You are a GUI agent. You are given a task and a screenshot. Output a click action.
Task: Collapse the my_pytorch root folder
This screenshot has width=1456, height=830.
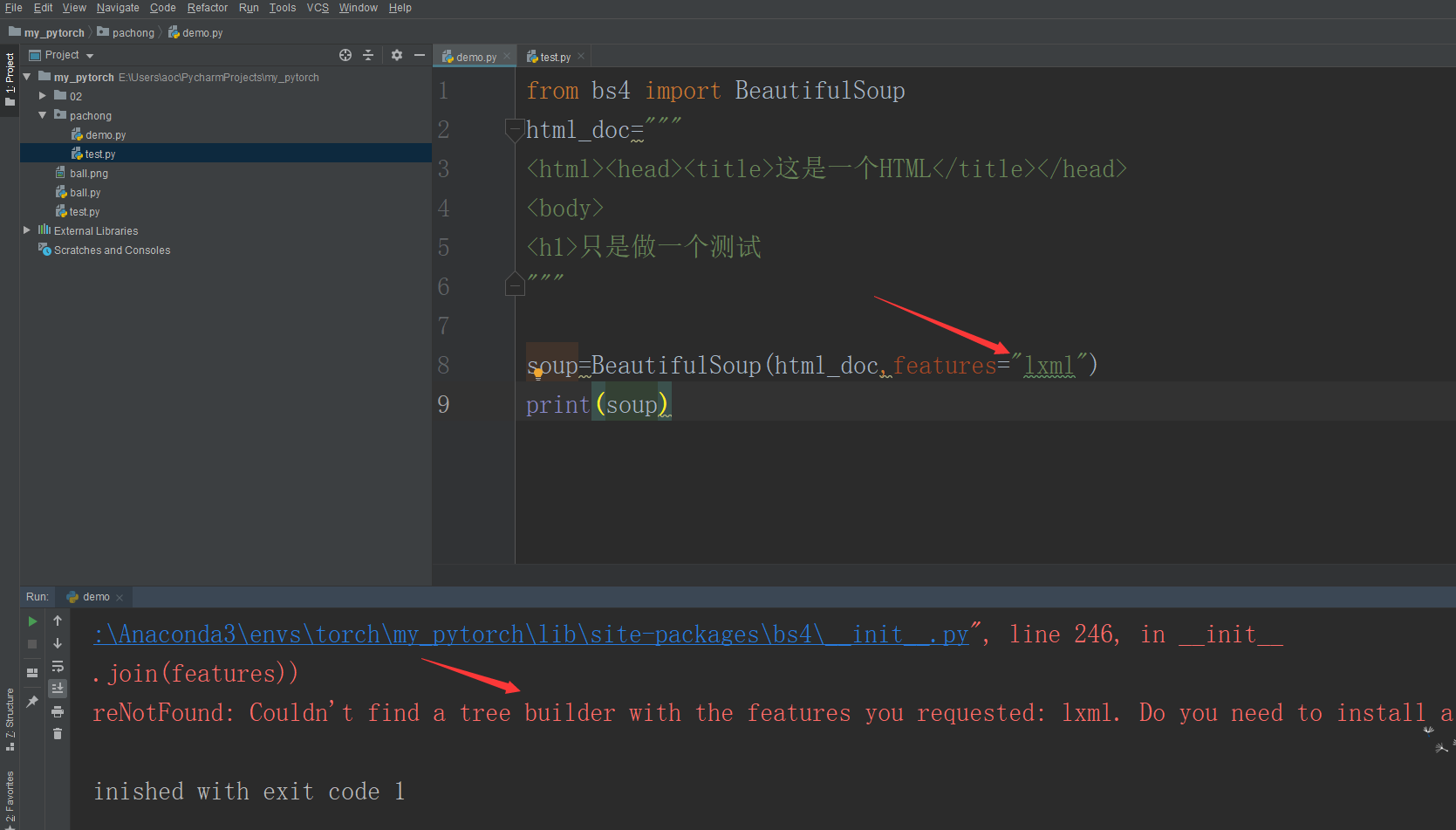tap(27, 77)
